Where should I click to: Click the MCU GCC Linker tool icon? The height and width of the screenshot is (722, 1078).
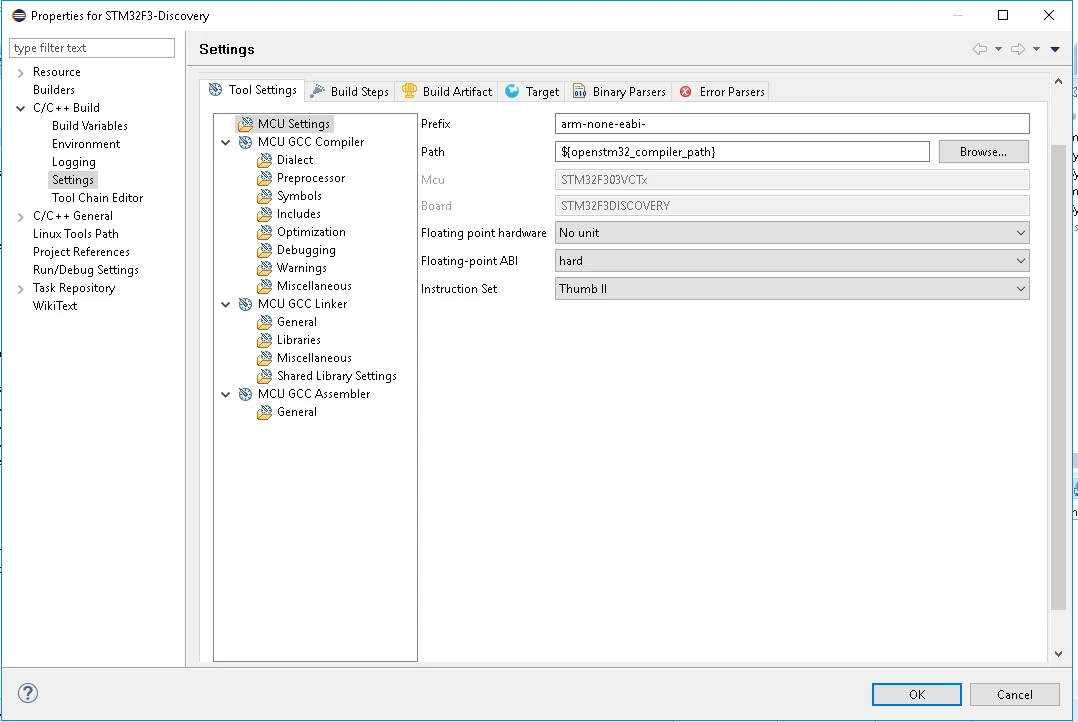point(245,304)
